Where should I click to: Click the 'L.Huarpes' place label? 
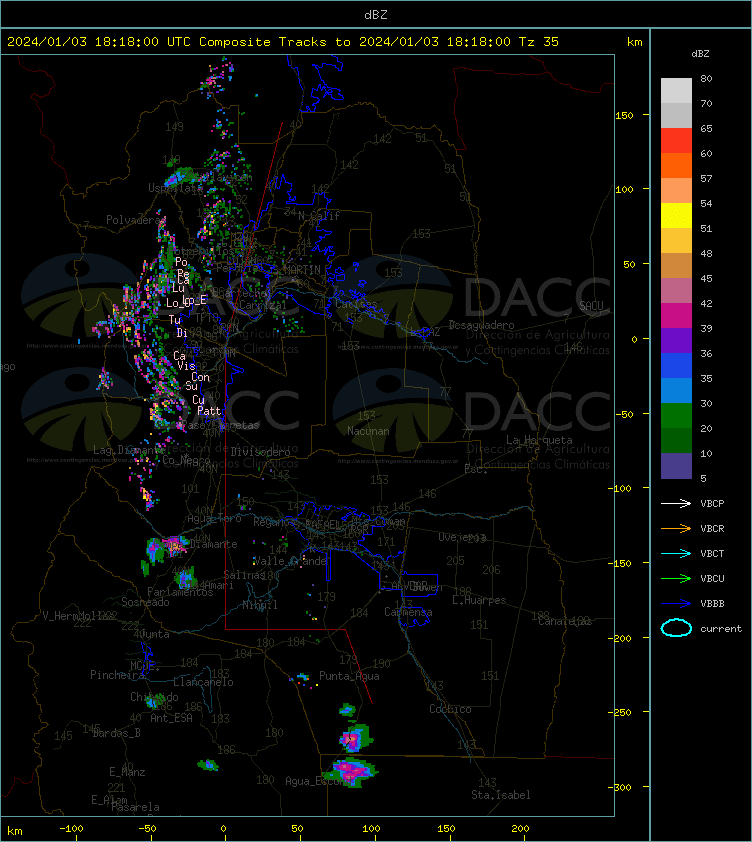[x=479, y=600]
